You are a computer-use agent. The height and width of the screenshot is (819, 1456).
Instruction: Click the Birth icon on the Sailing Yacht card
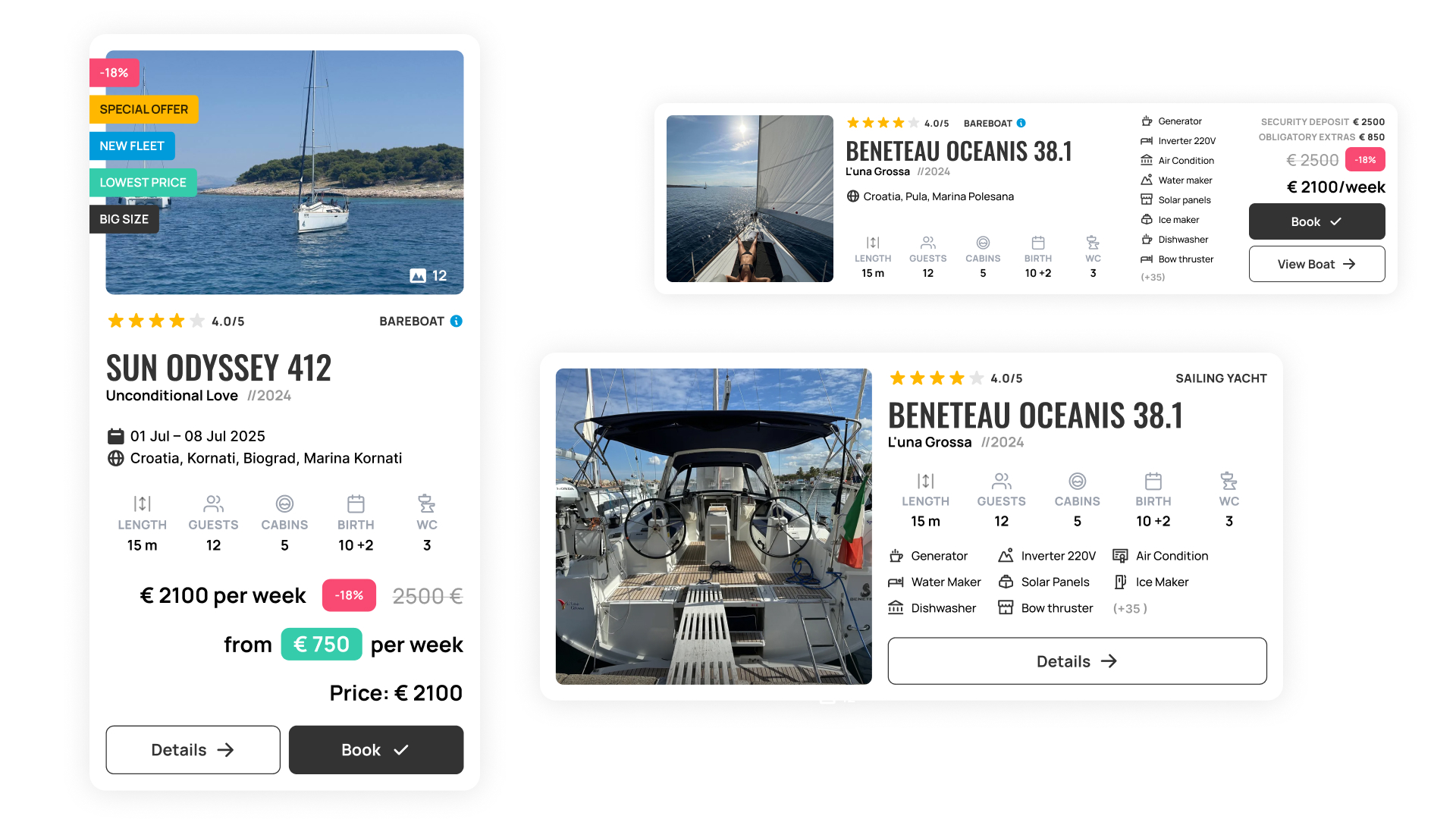[1153, 481]
